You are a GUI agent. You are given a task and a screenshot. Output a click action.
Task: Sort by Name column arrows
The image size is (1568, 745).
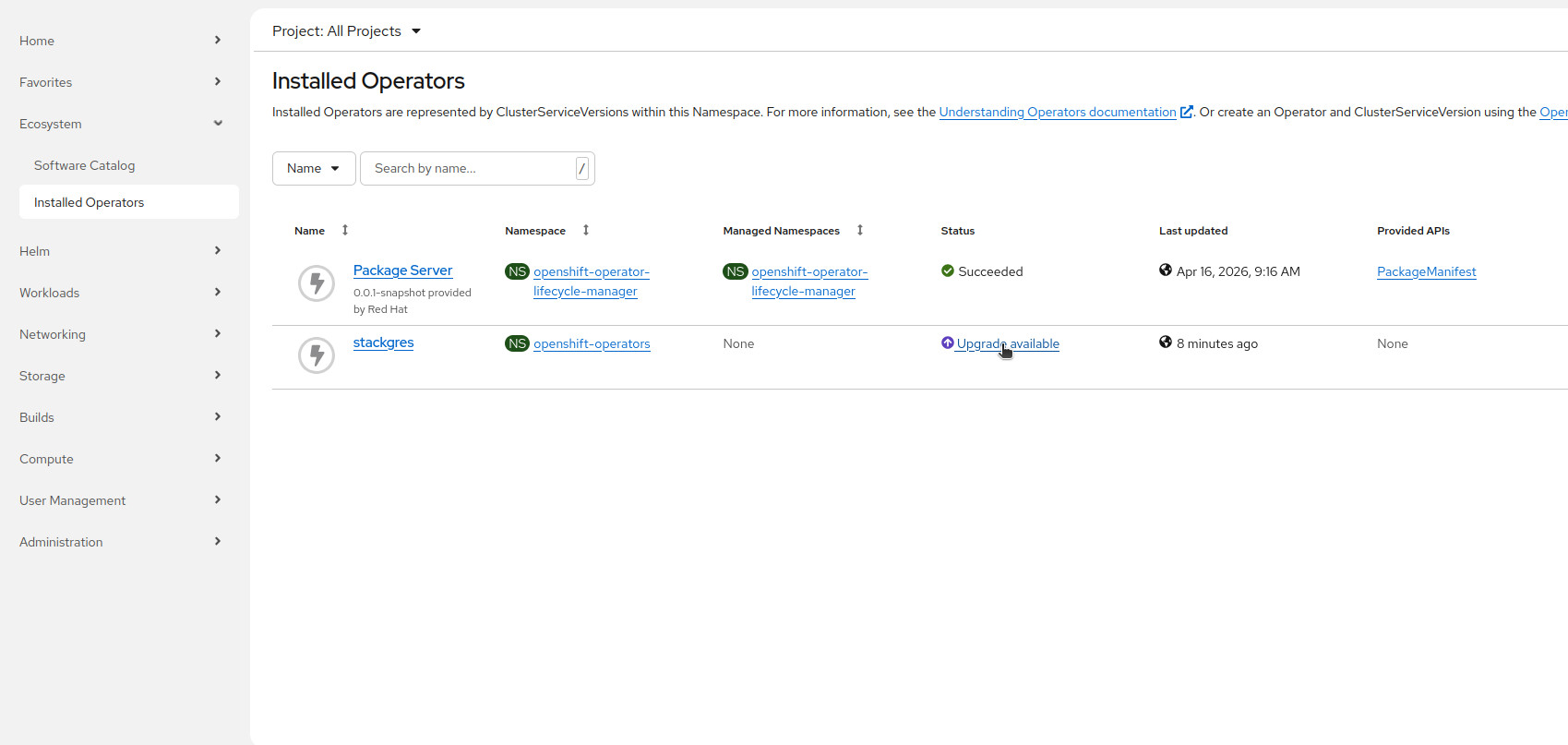(345, 230)
